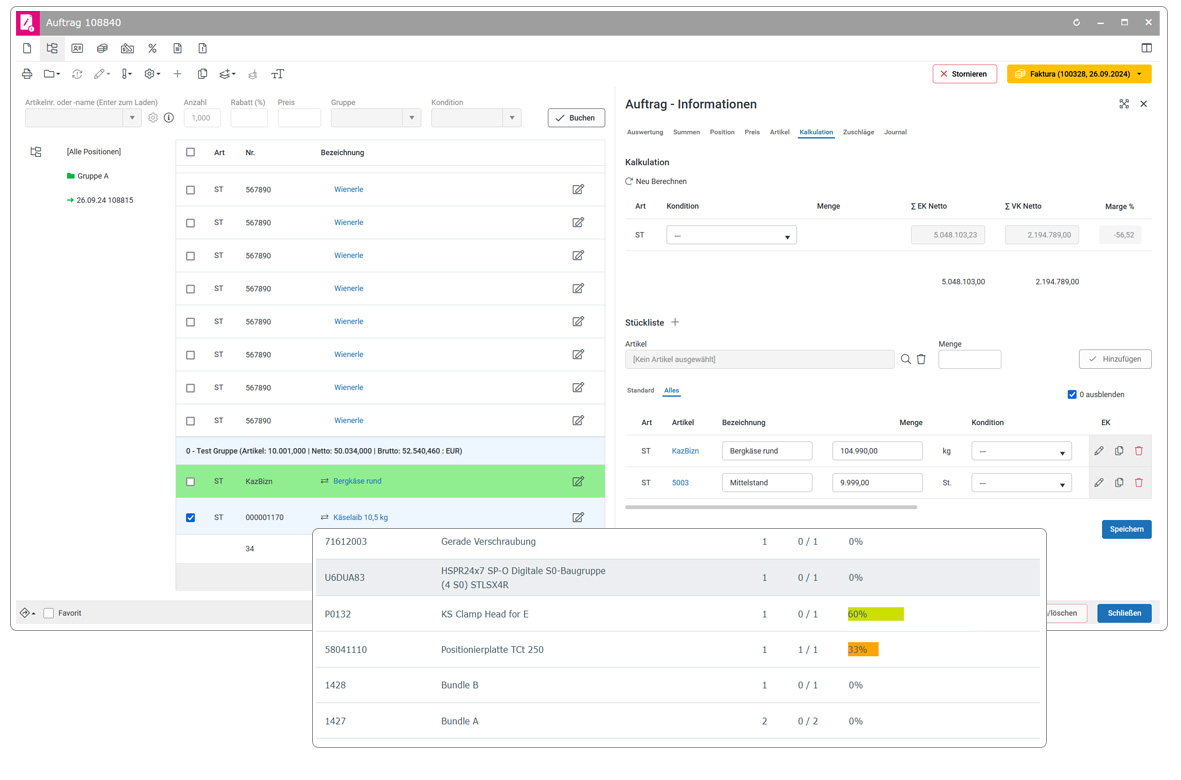
Task: Uncheck the Käselaib 10,5 kg row checkbox
Action: [191, 517]
